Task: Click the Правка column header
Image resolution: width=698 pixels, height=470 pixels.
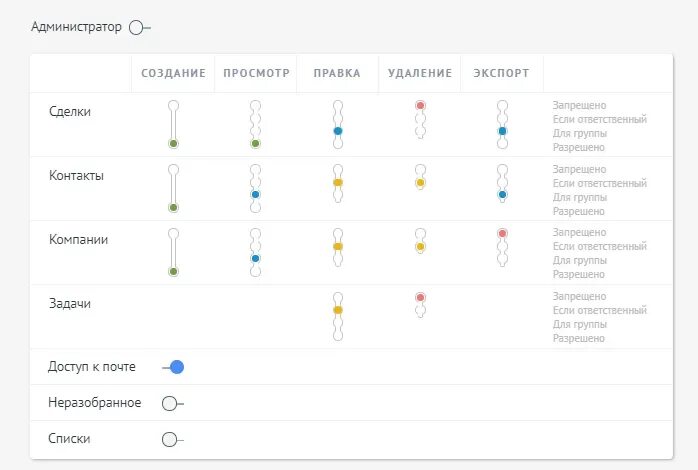Action: tap(337, 74)
